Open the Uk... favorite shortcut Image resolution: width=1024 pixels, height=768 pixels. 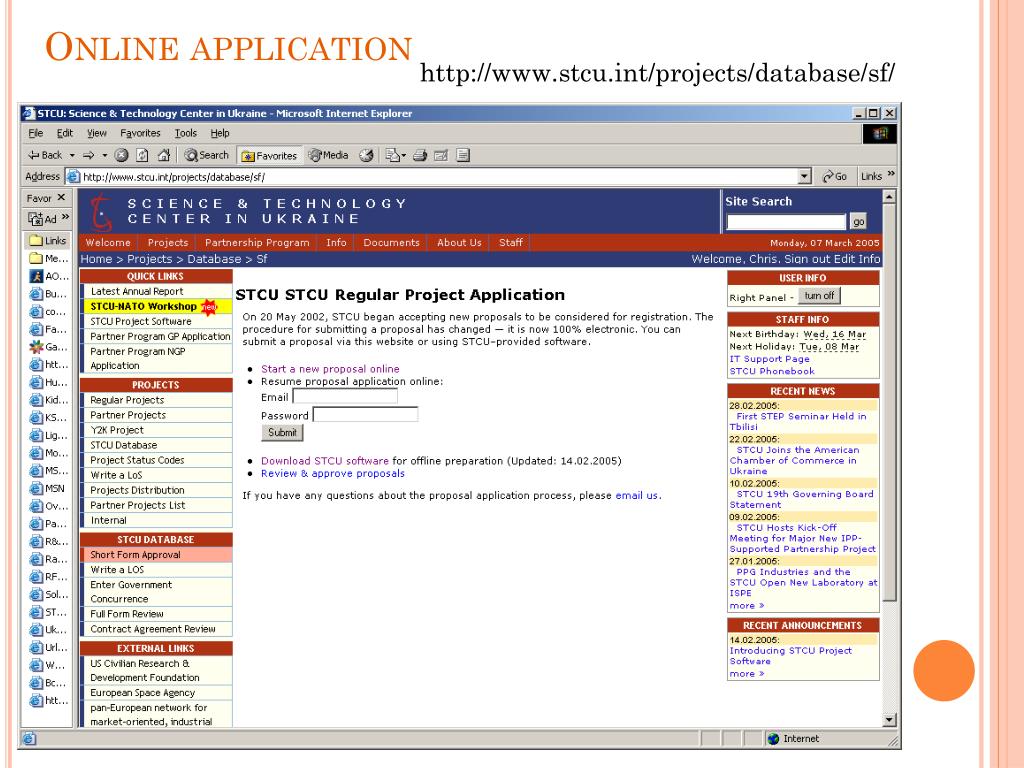pyautogui.click(x=48, y=630)
